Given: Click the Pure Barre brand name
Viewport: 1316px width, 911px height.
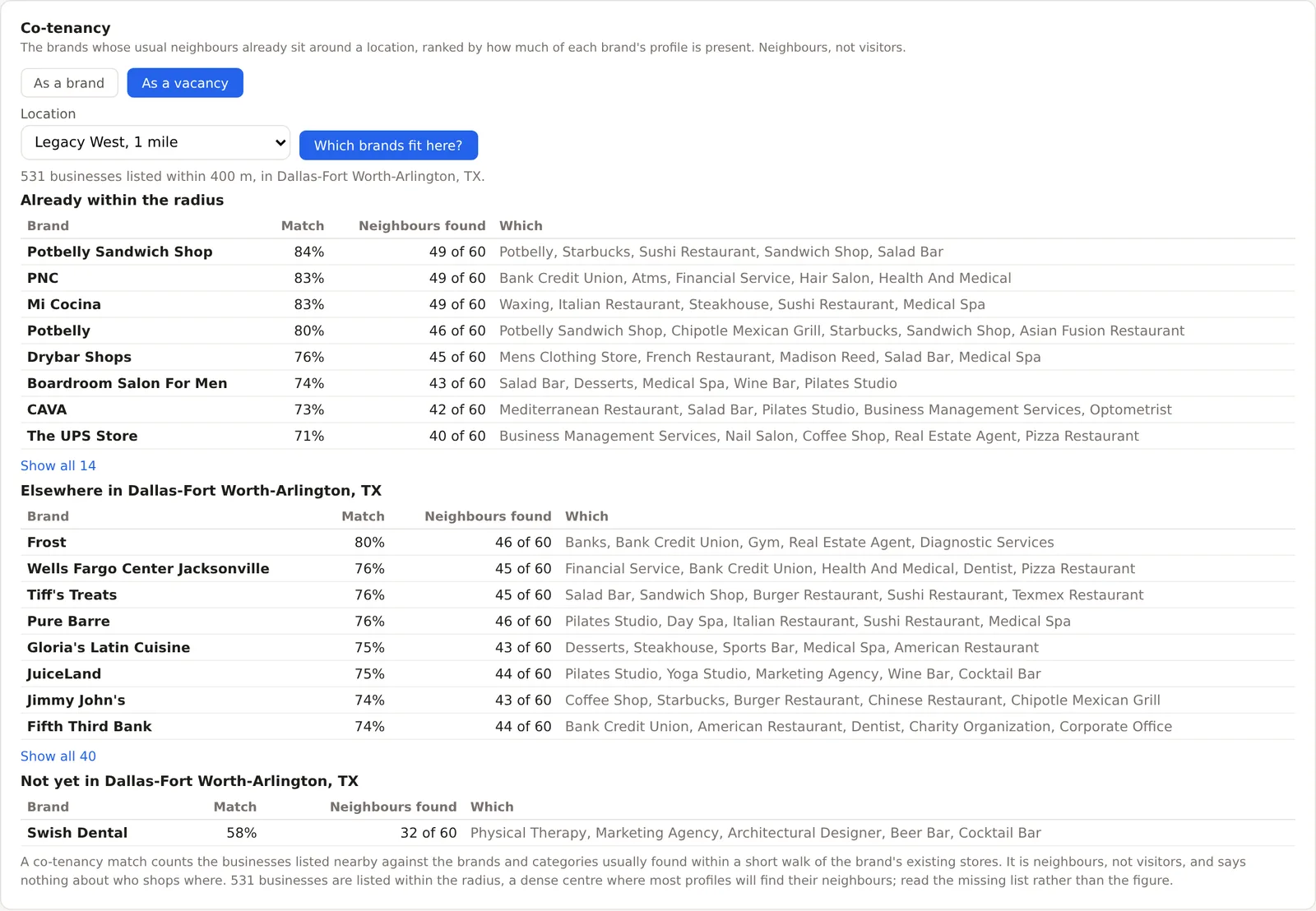Looking at the screenshot, I should coord(68,622).
